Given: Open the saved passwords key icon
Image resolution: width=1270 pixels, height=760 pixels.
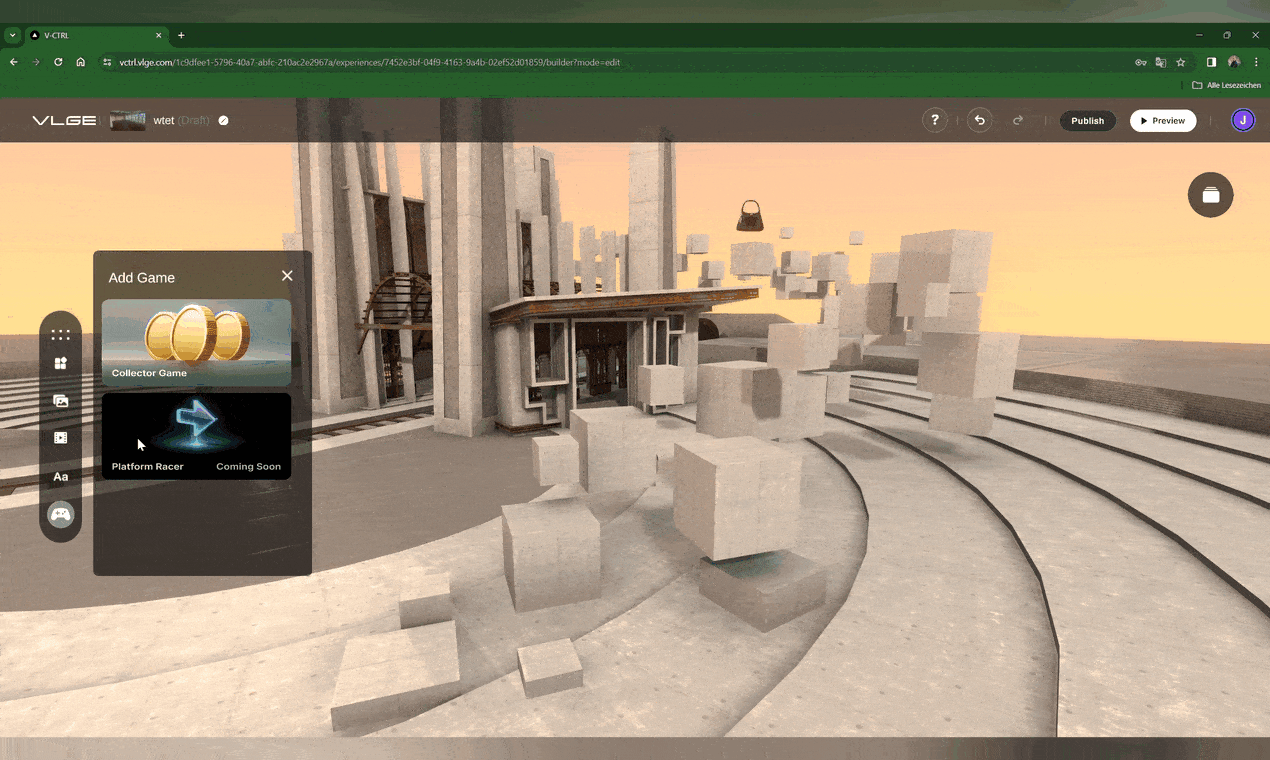Looking at the screenshot, I should pos(1140,62).
